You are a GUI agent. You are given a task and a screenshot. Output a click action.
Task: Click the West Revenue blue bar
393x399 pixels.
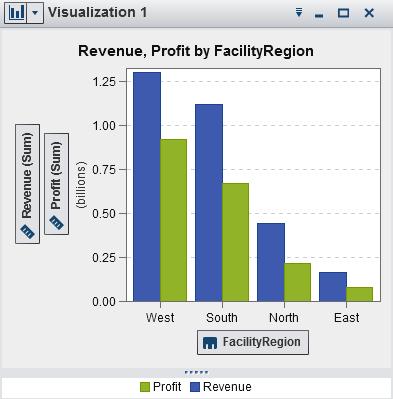coord(147,187)
